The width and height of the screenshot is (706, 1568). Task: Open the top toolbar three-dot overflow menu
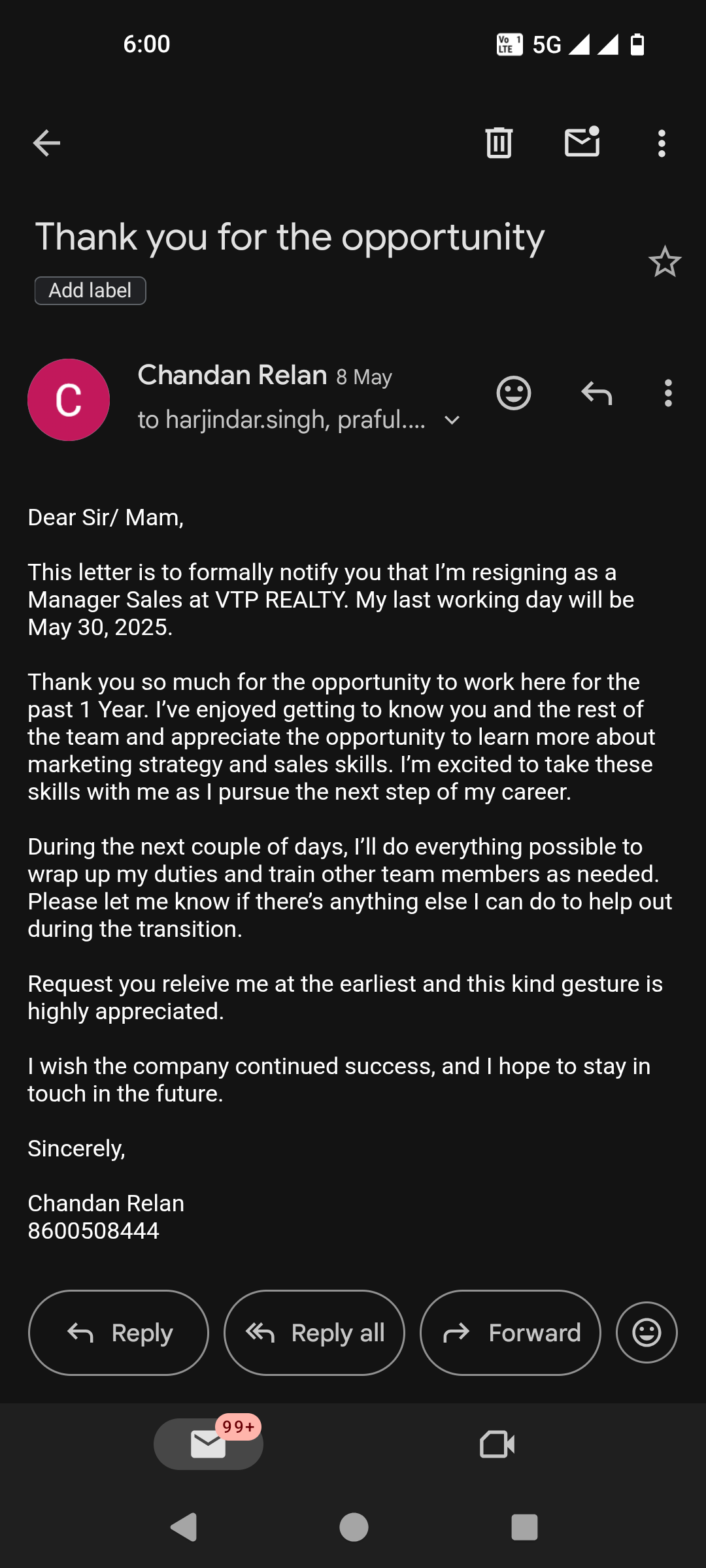[662, 143]
